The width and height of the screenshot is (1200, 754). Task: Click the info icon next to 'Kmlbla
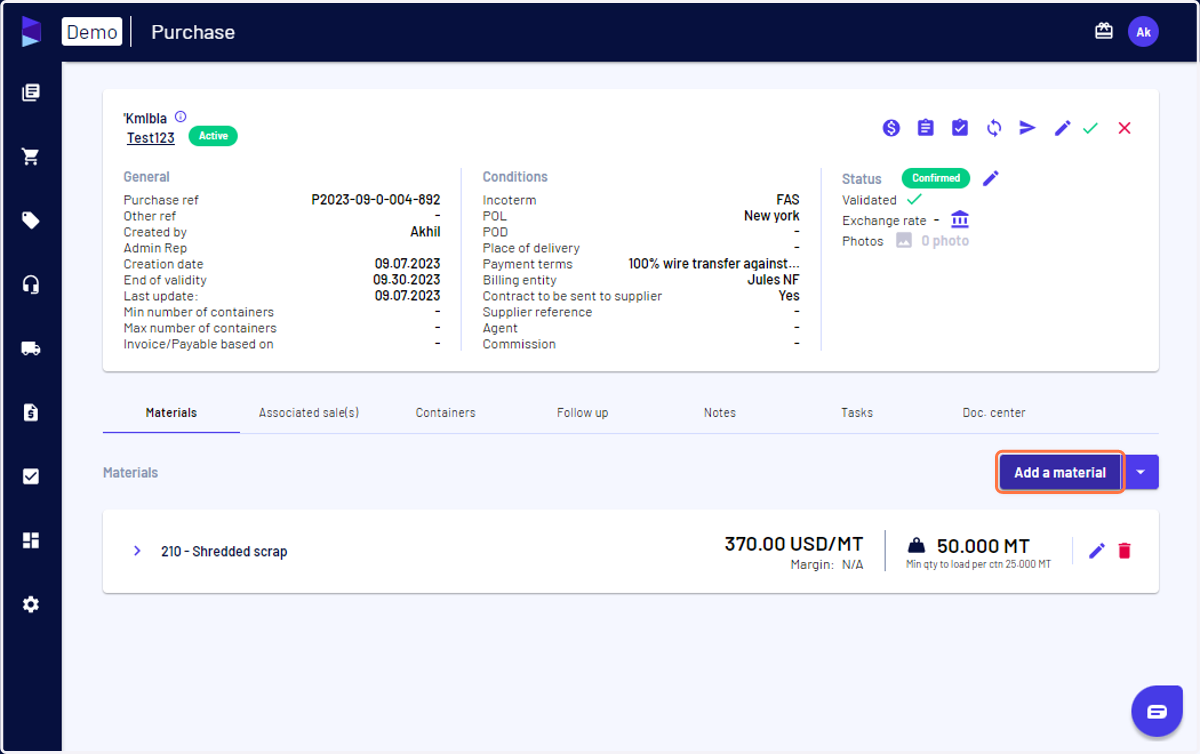click(x=180, y=117)
